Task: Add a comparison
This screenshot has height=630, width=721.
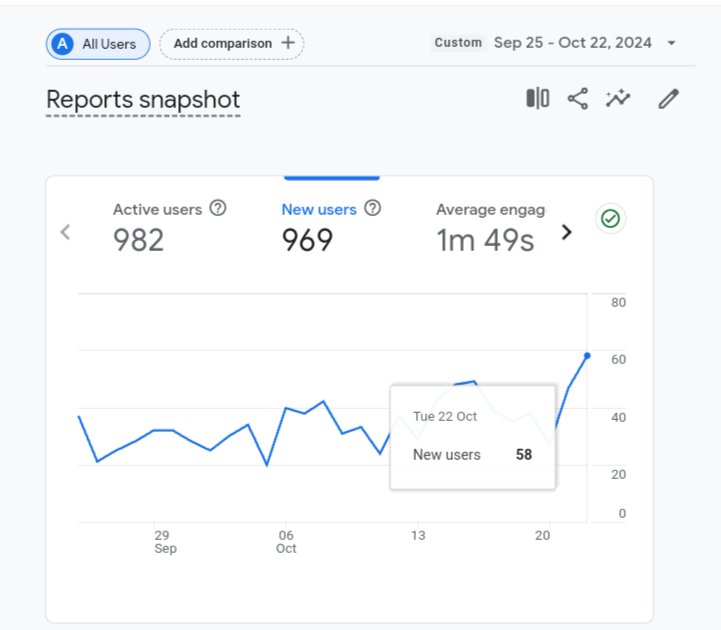Action: point(232,44)
